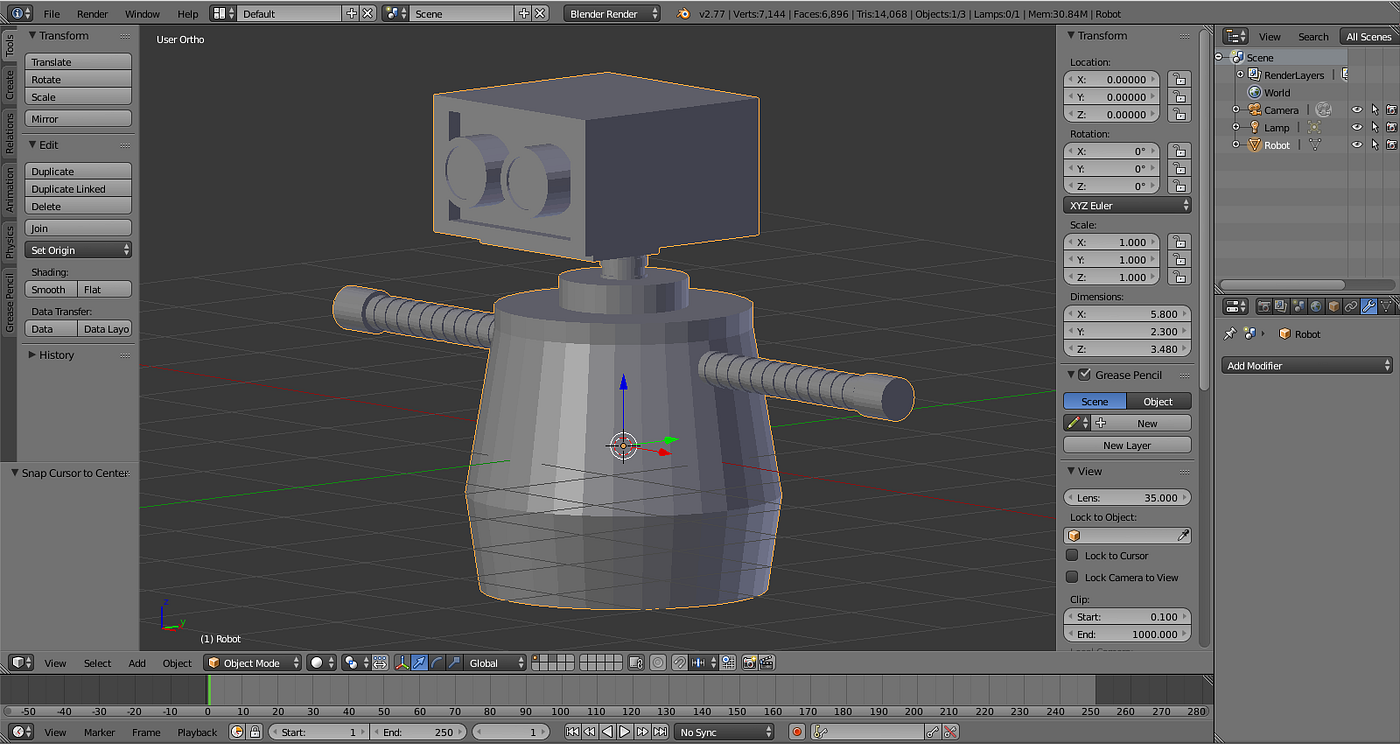Open the Blender Render engine dropdown

click(x=613, y=14)
